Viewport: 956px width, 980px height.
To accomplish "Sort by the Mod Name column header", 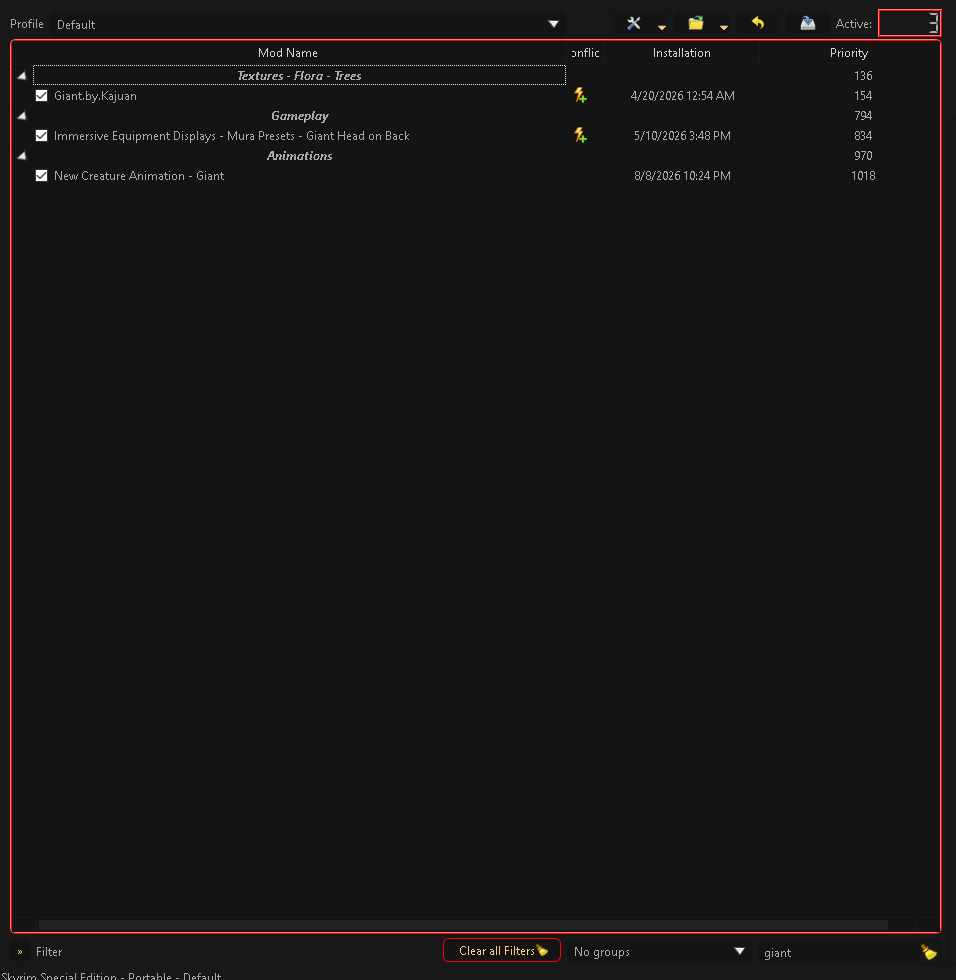I will pyautogui.click(x=288, y=53).
